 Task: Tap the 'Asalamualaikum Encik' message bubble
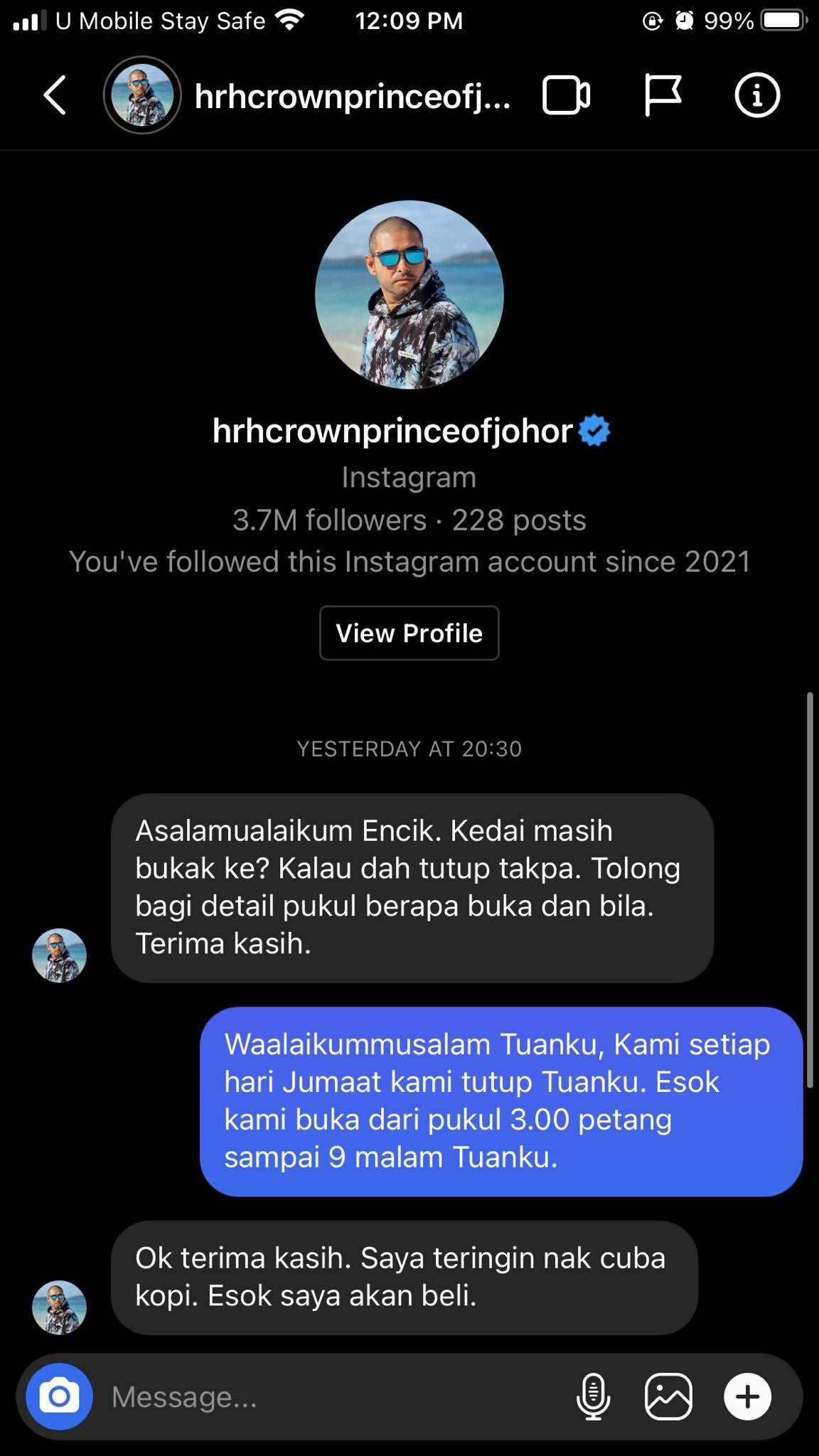point(412,887)
